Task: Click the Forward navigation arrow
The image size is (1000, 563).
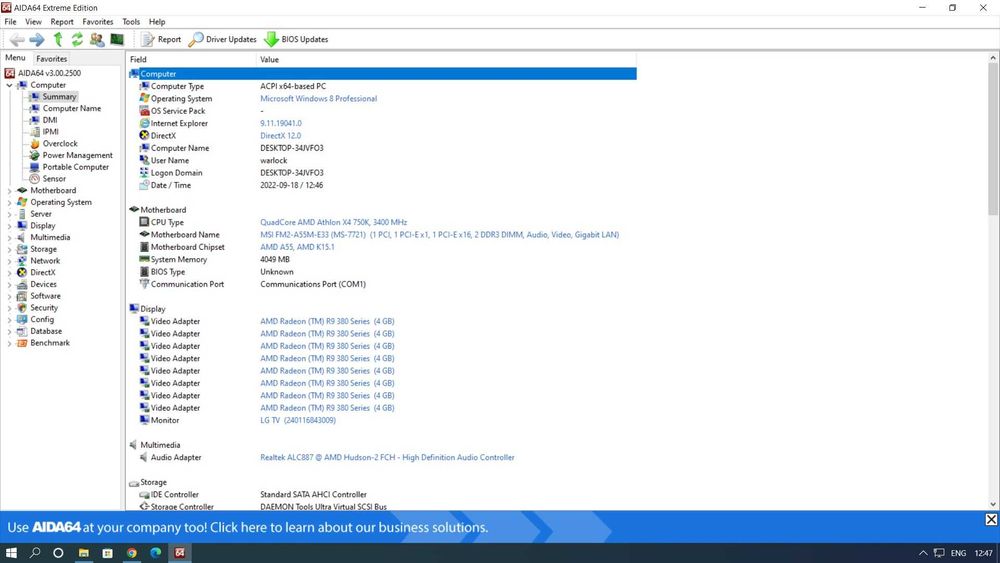Action: (x=37, y=40)
